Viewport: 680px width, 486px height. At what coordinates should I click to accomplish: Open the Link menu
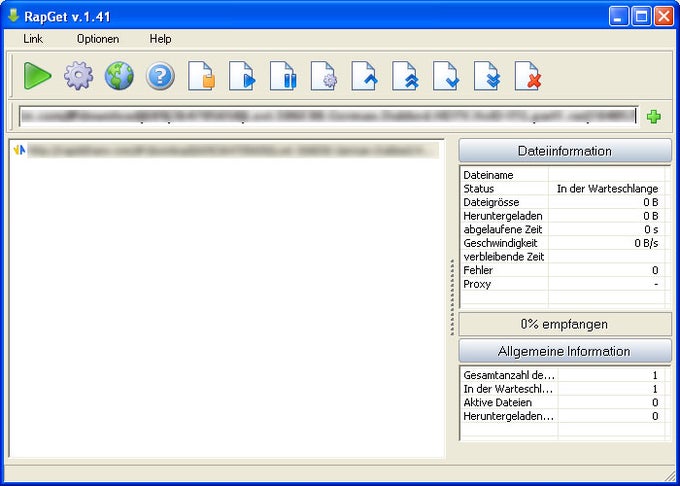(33, 39)
